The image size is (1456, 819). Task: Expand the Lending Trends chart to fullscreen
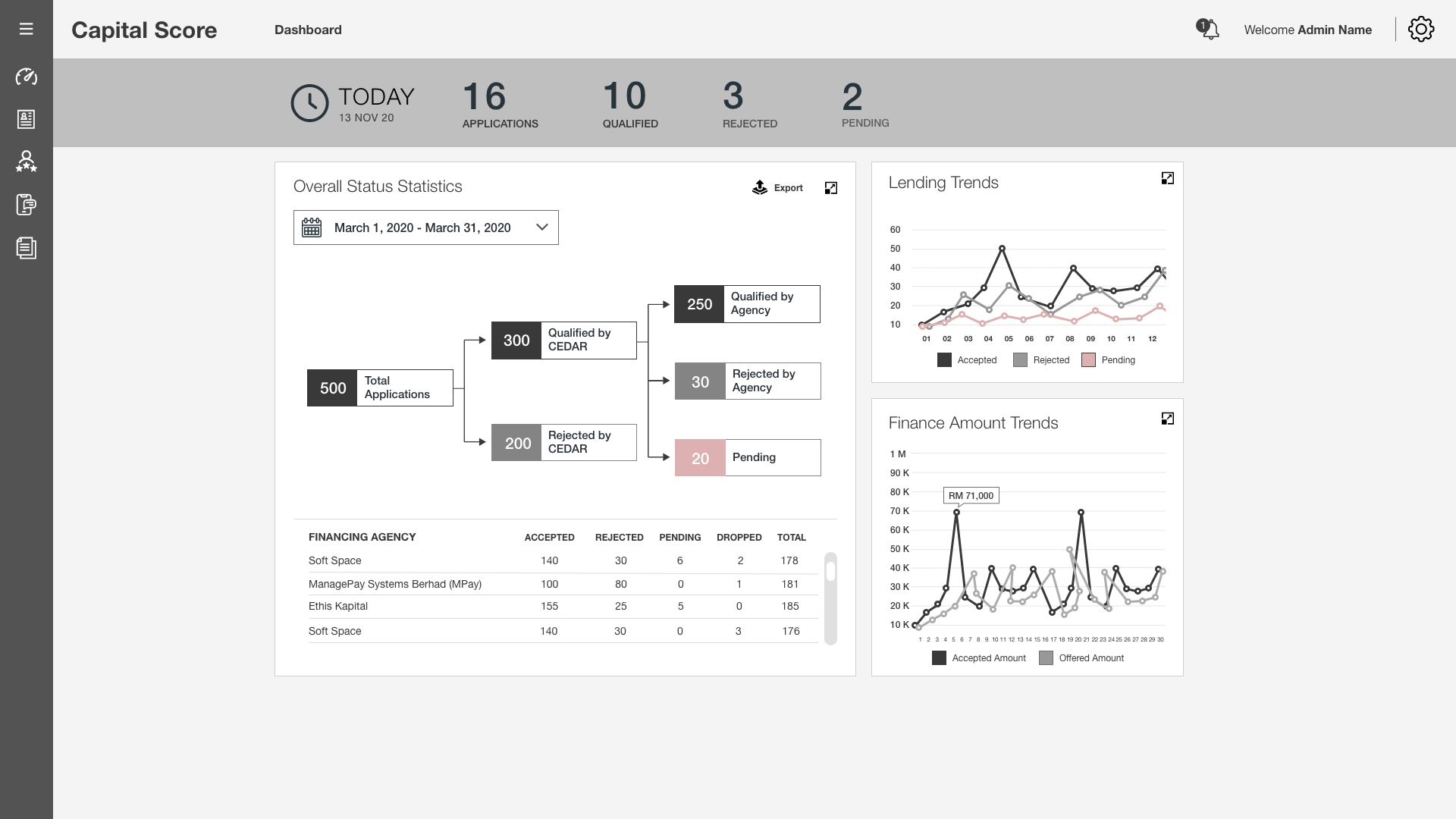pyautogui.click(x=1168, y=177)
